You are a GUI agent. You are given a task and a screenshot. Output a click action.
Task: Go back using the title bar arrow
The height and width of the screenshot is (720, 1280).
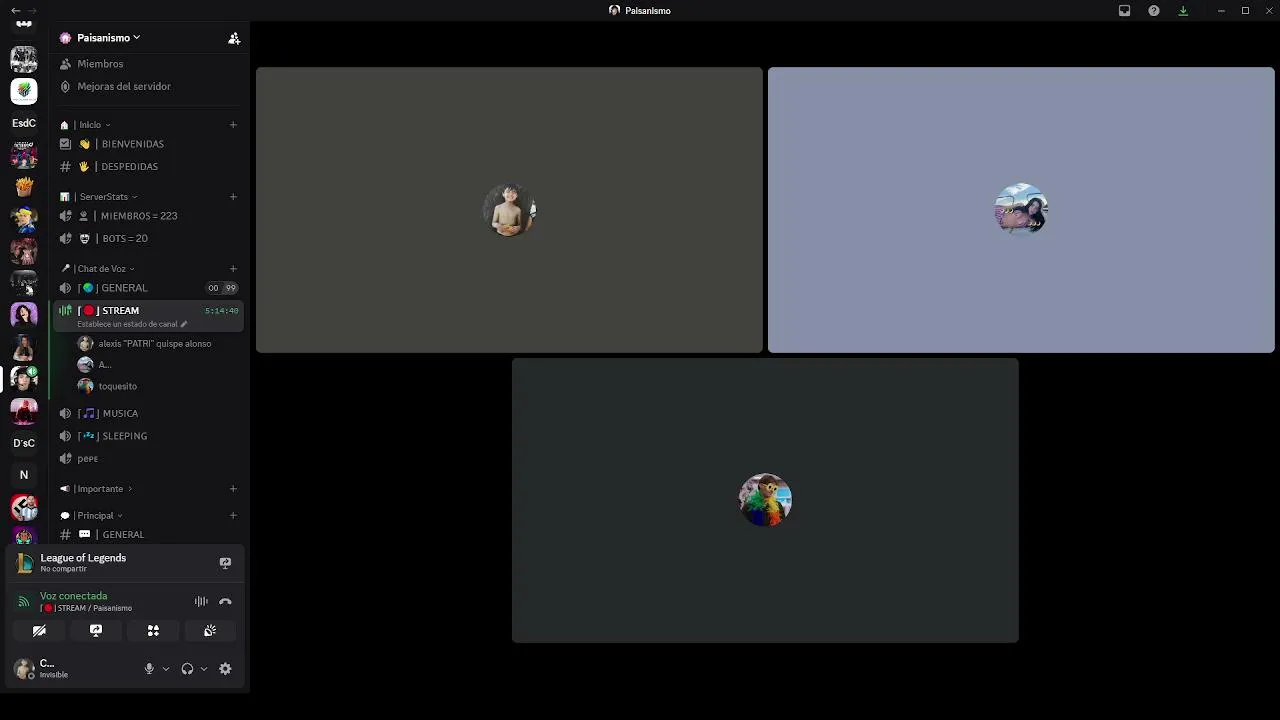(15, 11)
